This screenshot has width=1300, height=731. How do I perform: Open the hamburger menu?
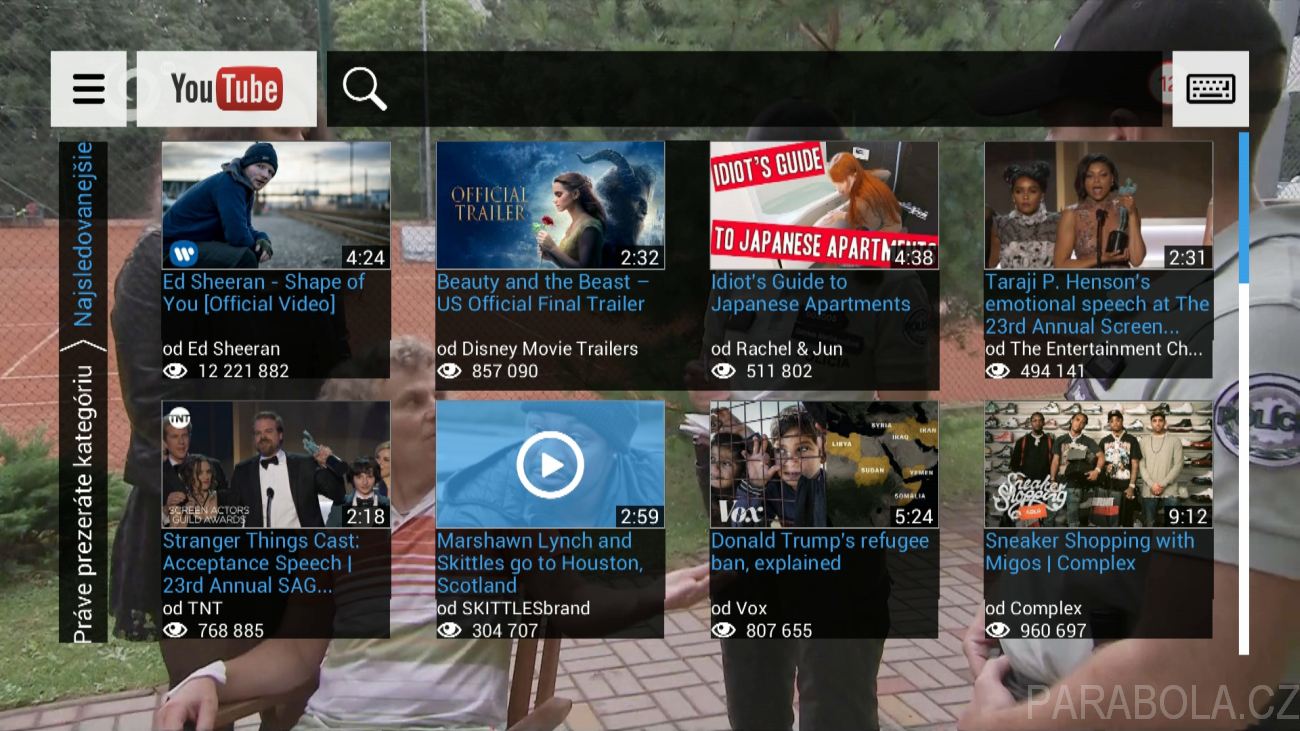coord(89,89)
